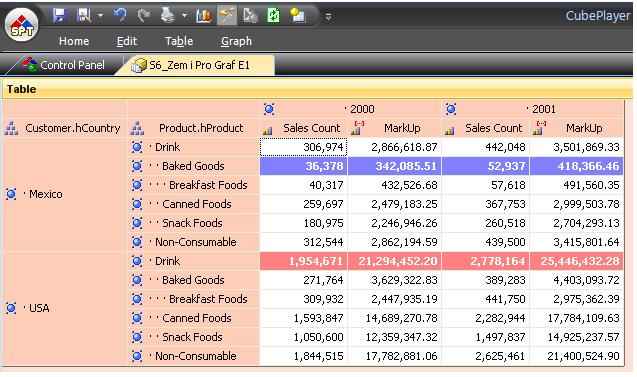
Task: Switch to the Control Panel tab
Action: [x=64, y=65]
